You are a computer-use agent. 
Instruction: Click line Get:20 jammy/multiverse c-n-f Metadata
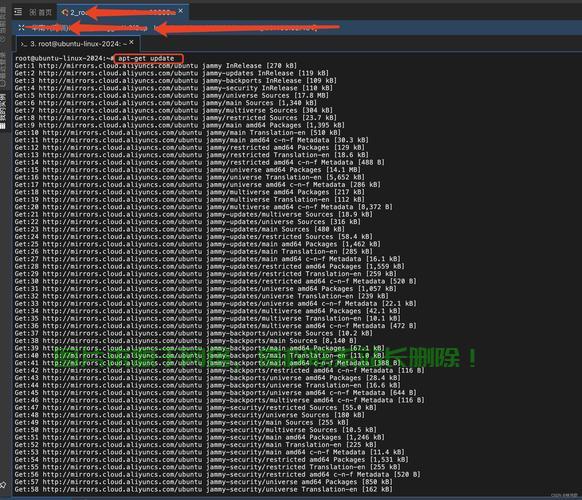click(x=203, y=207)
